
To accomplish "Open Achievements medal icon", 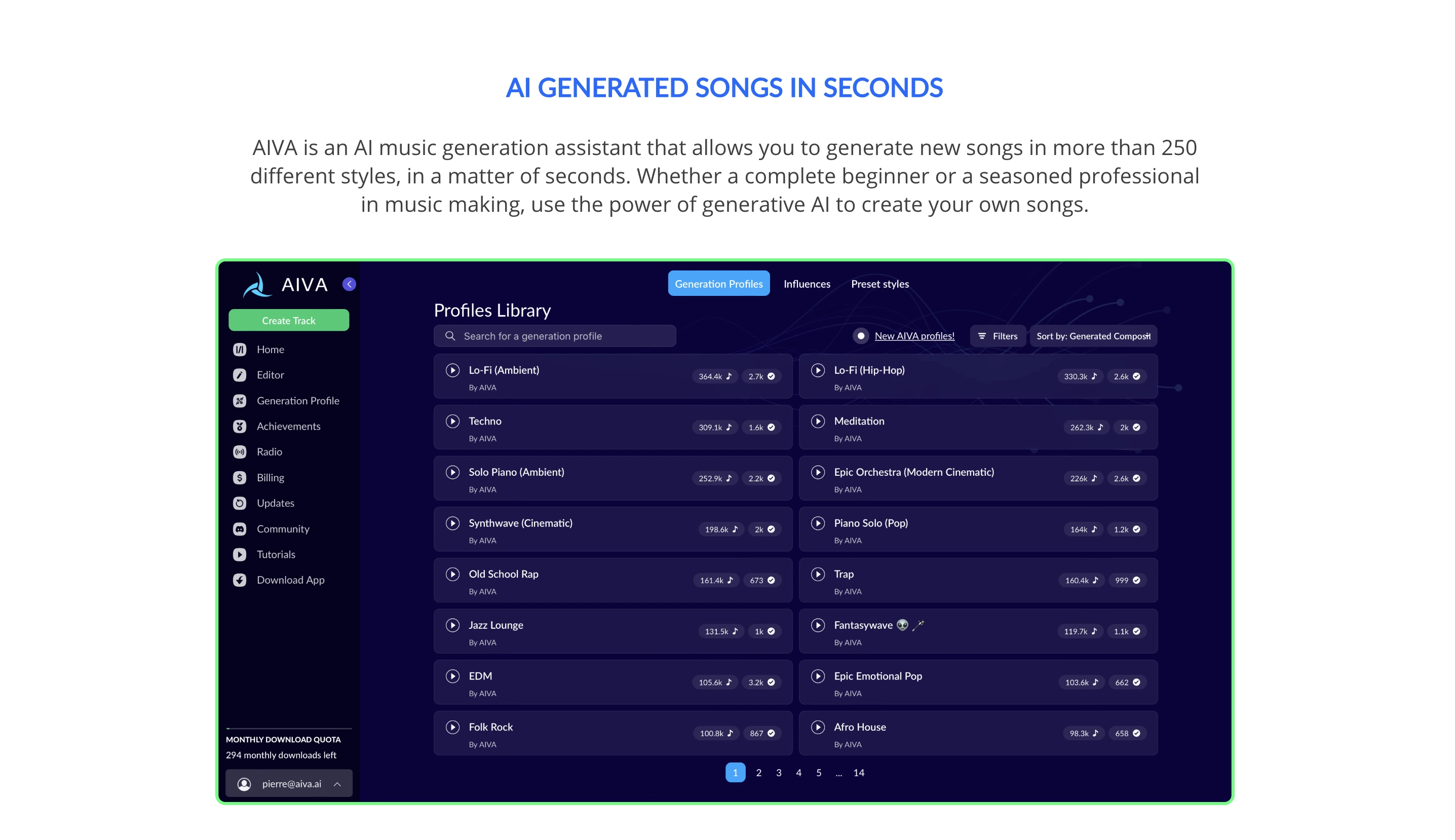I will pos(240,427).
